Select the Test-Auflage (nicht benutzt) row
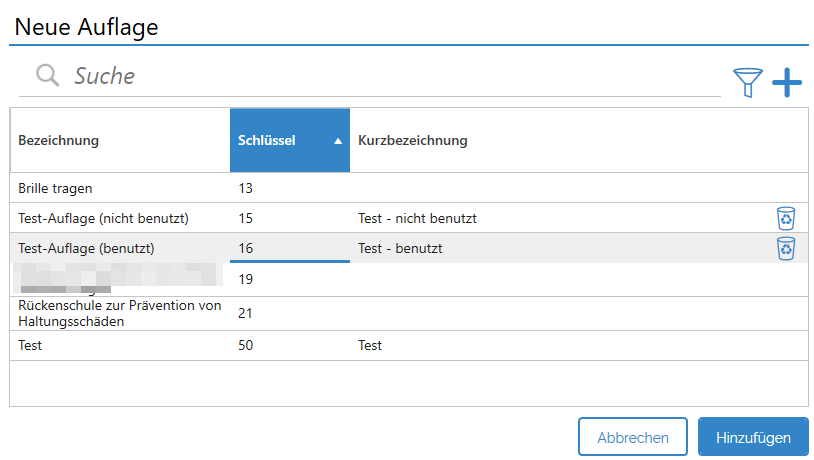The image size is (814, 460). [104, 218]
